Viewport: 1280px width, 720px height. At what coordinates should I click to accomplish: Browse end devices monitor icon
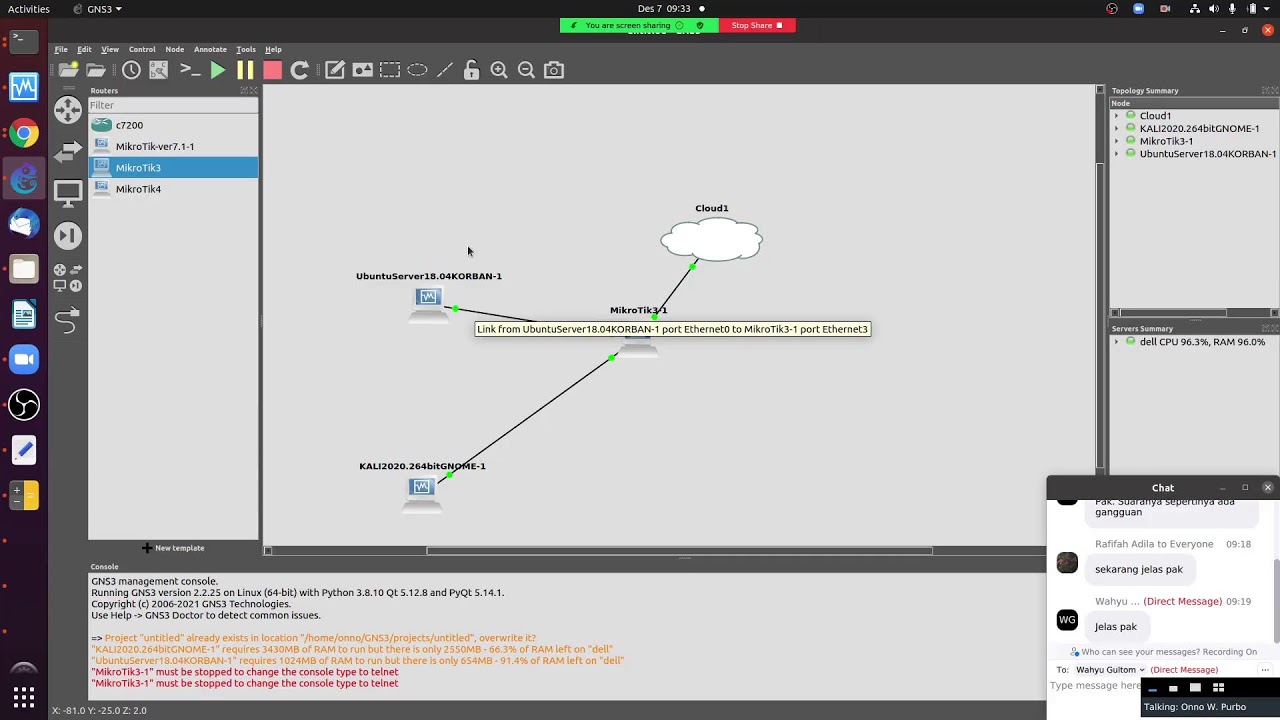(x=68, y=193)
